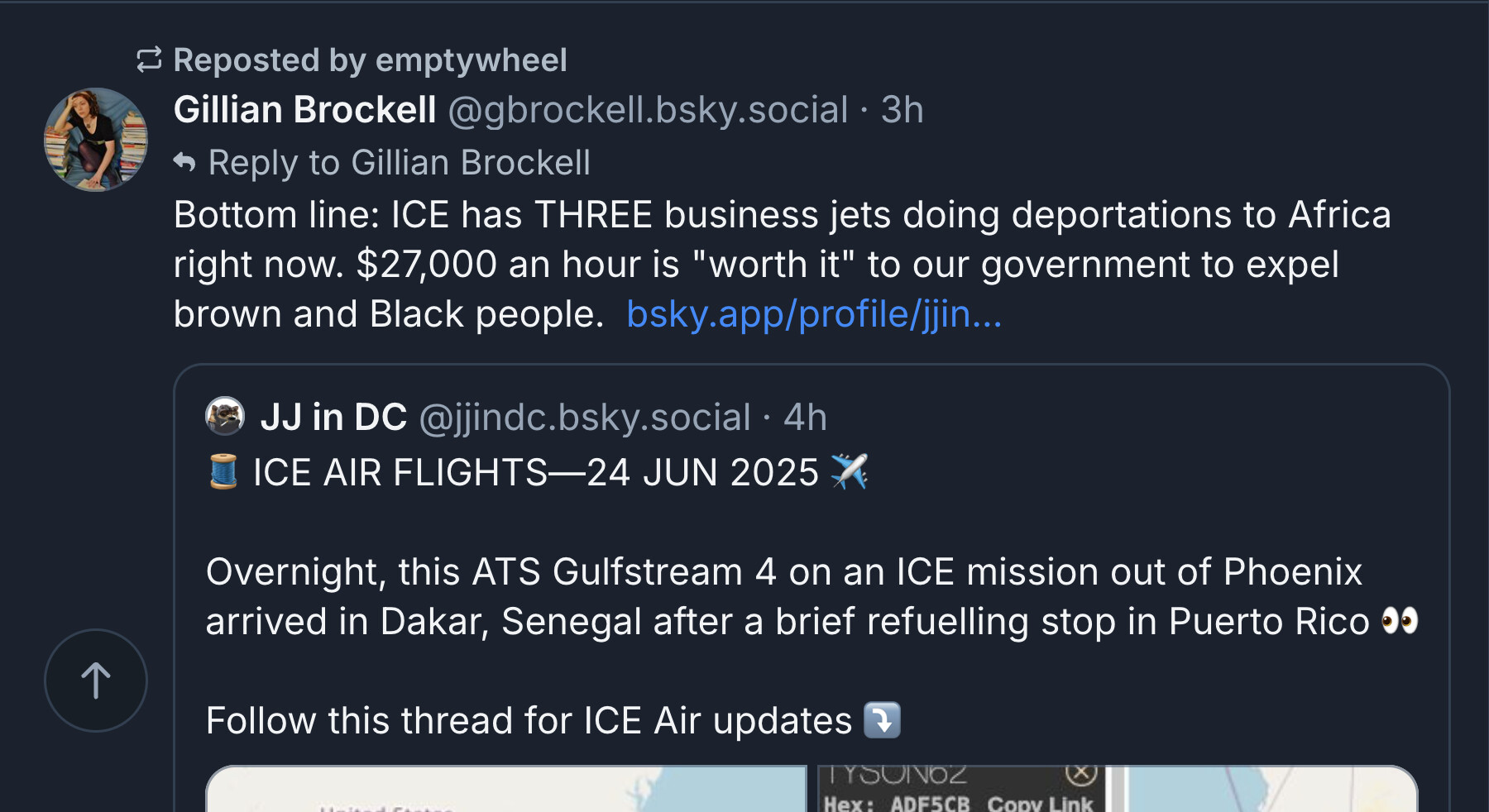Click the reply arrow icon
The image size is (1489, 812).
184,162
